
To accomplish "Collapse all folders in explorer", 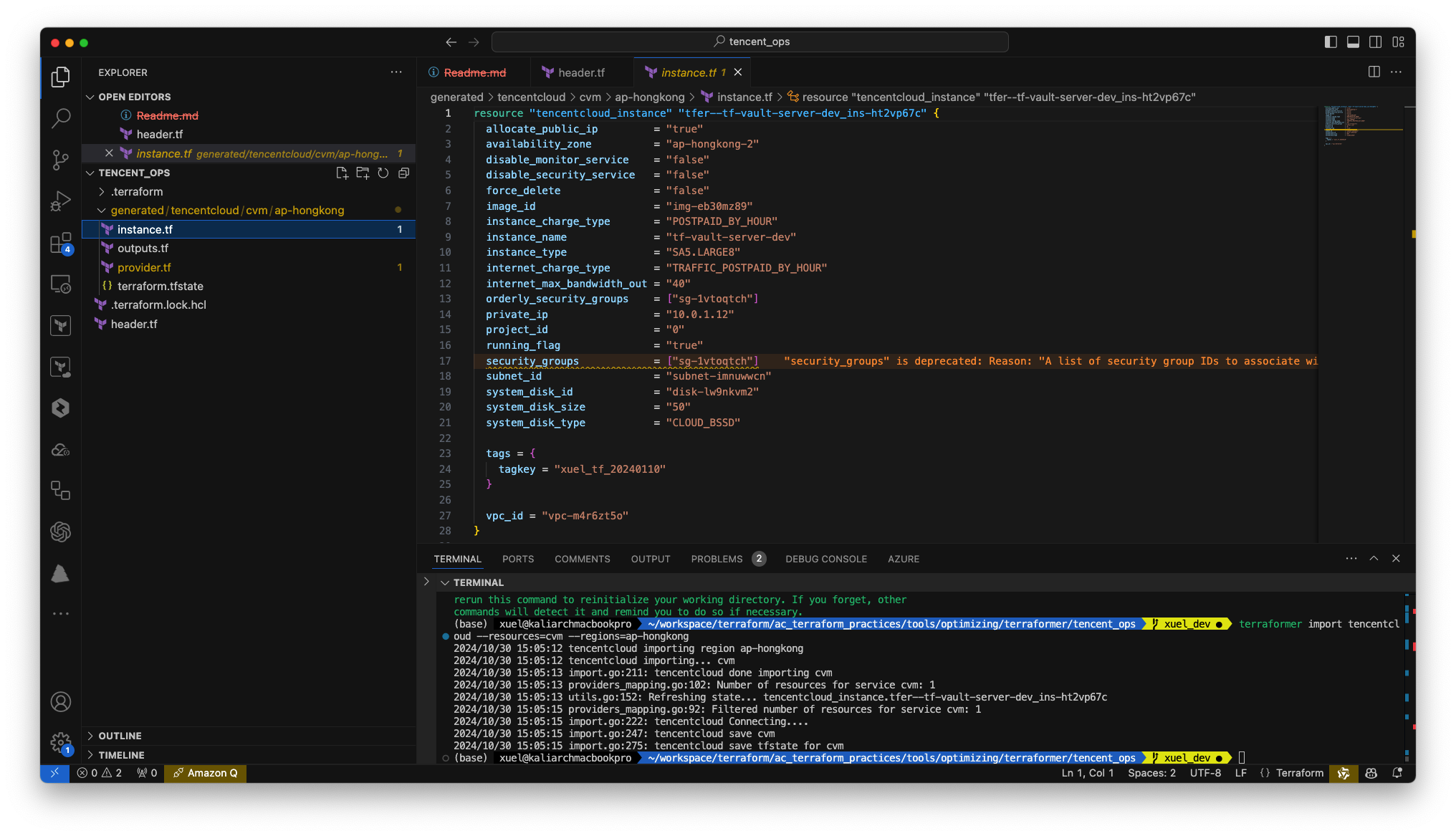I will pos(403,173).
